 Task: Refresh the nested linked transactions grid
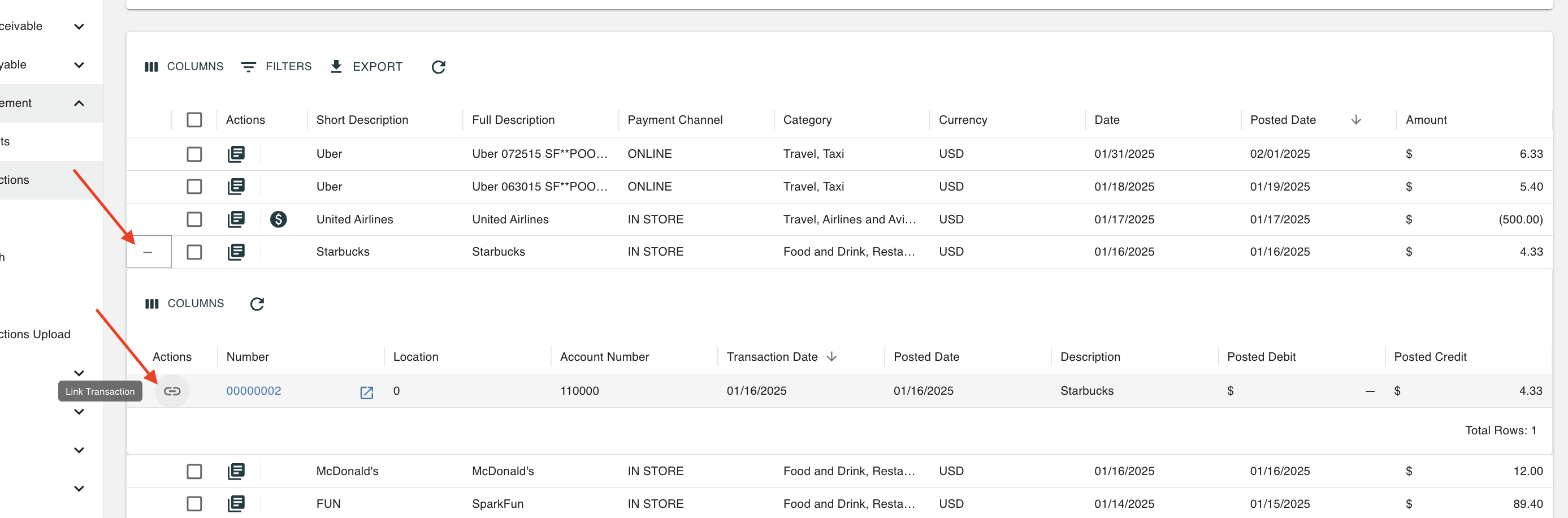tap(257, 304)
